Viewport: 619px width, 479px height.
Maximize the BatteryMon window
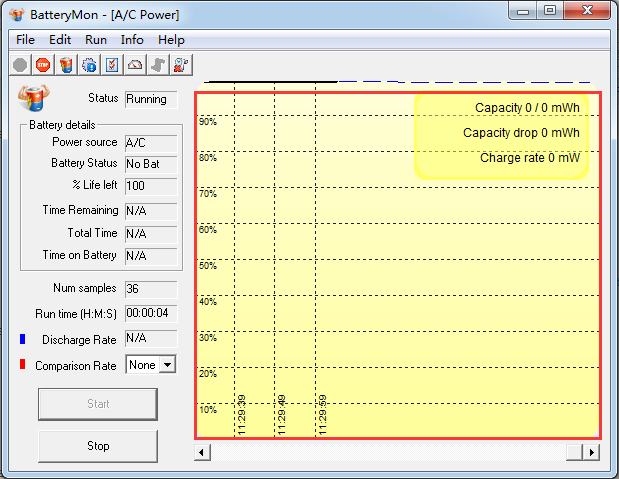tap(550, 10)
